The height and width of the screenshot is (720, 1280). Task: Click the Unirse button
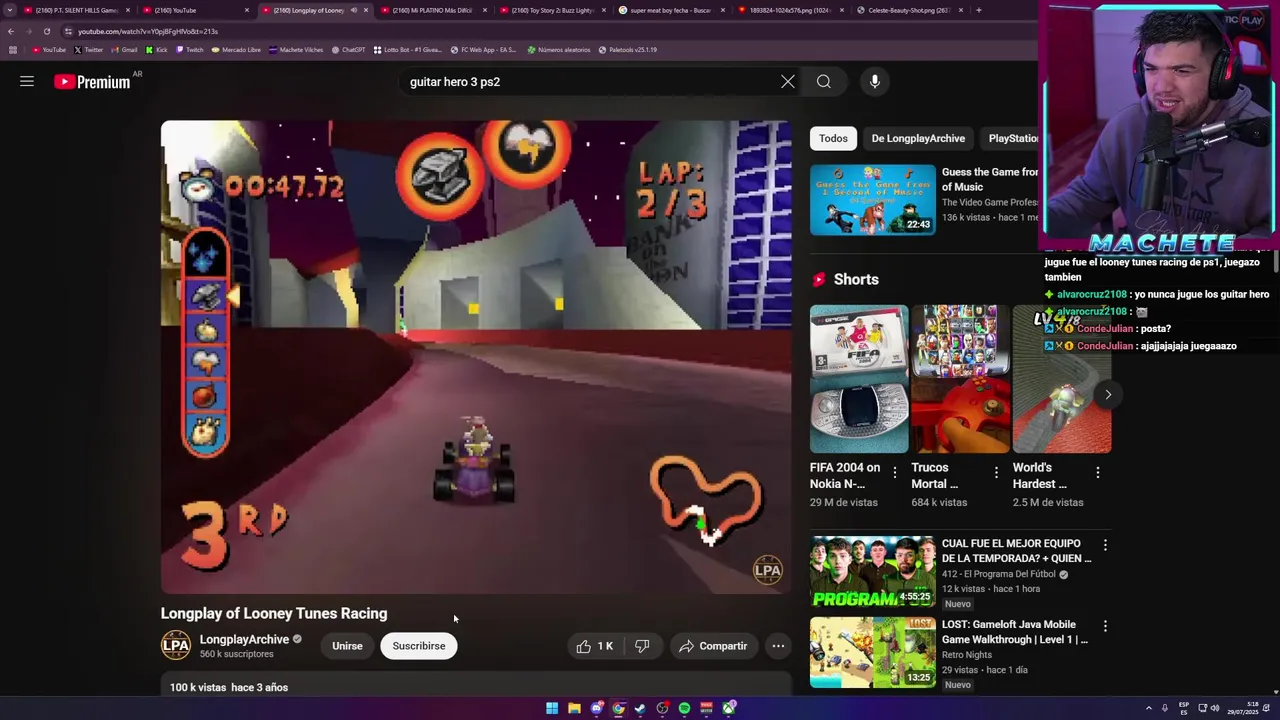(347, 646)
